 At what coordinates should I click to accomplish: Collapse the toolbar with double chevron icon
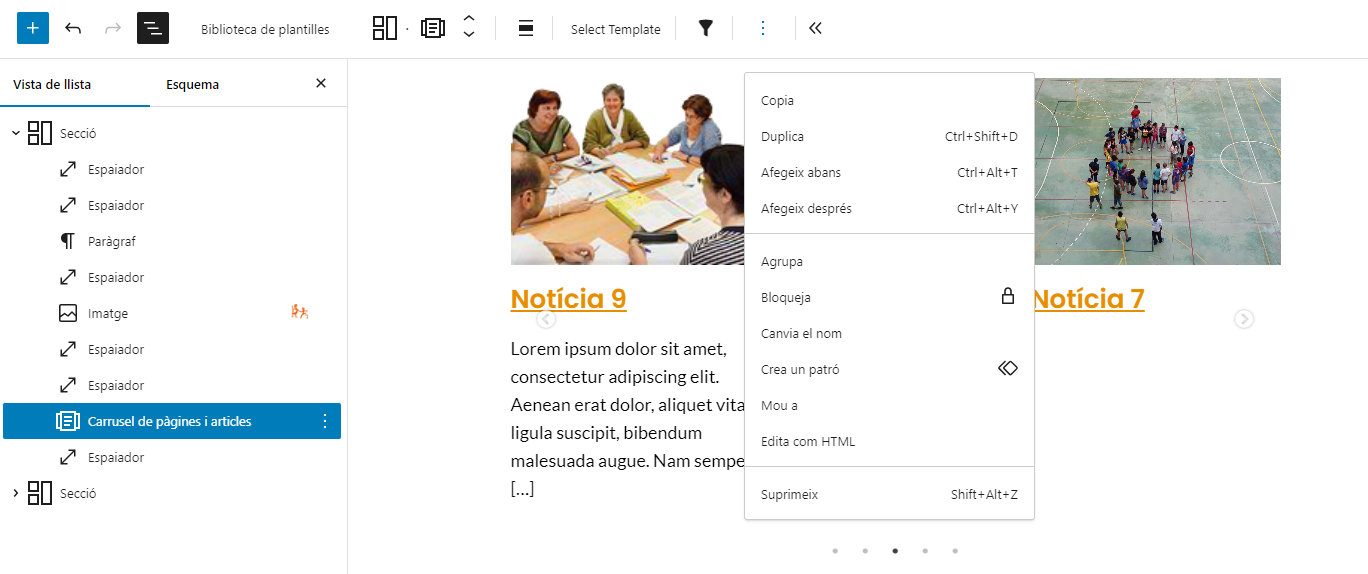click(815, 28)
